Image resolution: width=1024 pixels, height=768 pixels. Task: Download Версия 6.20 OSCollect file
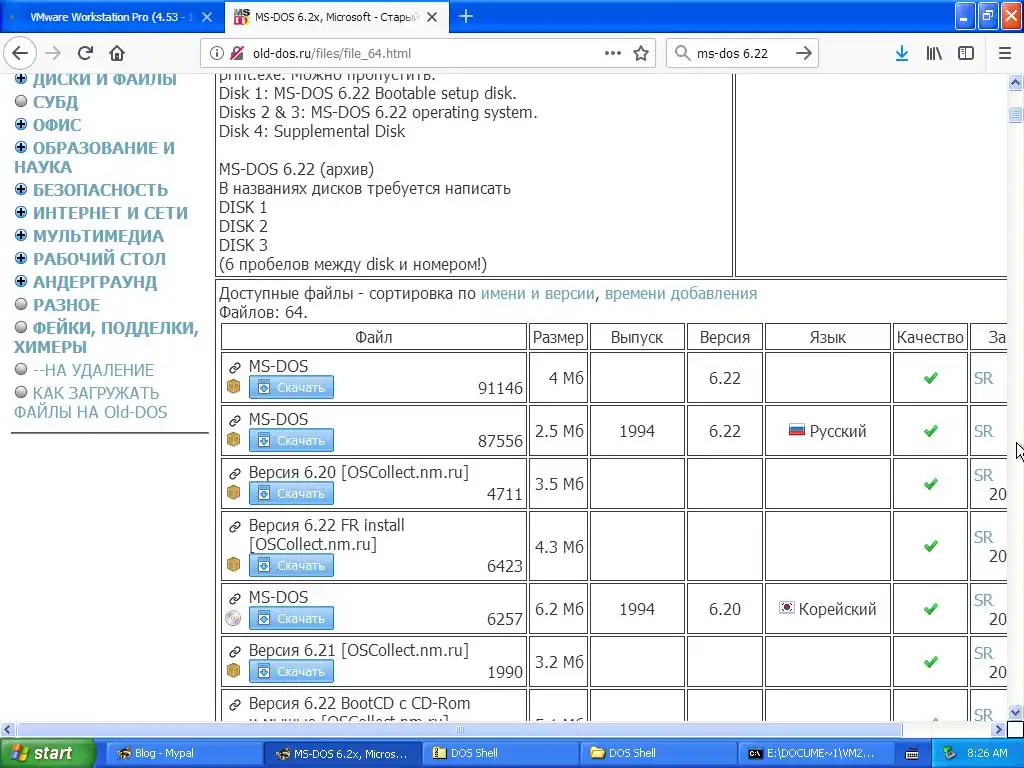point(291,493)
